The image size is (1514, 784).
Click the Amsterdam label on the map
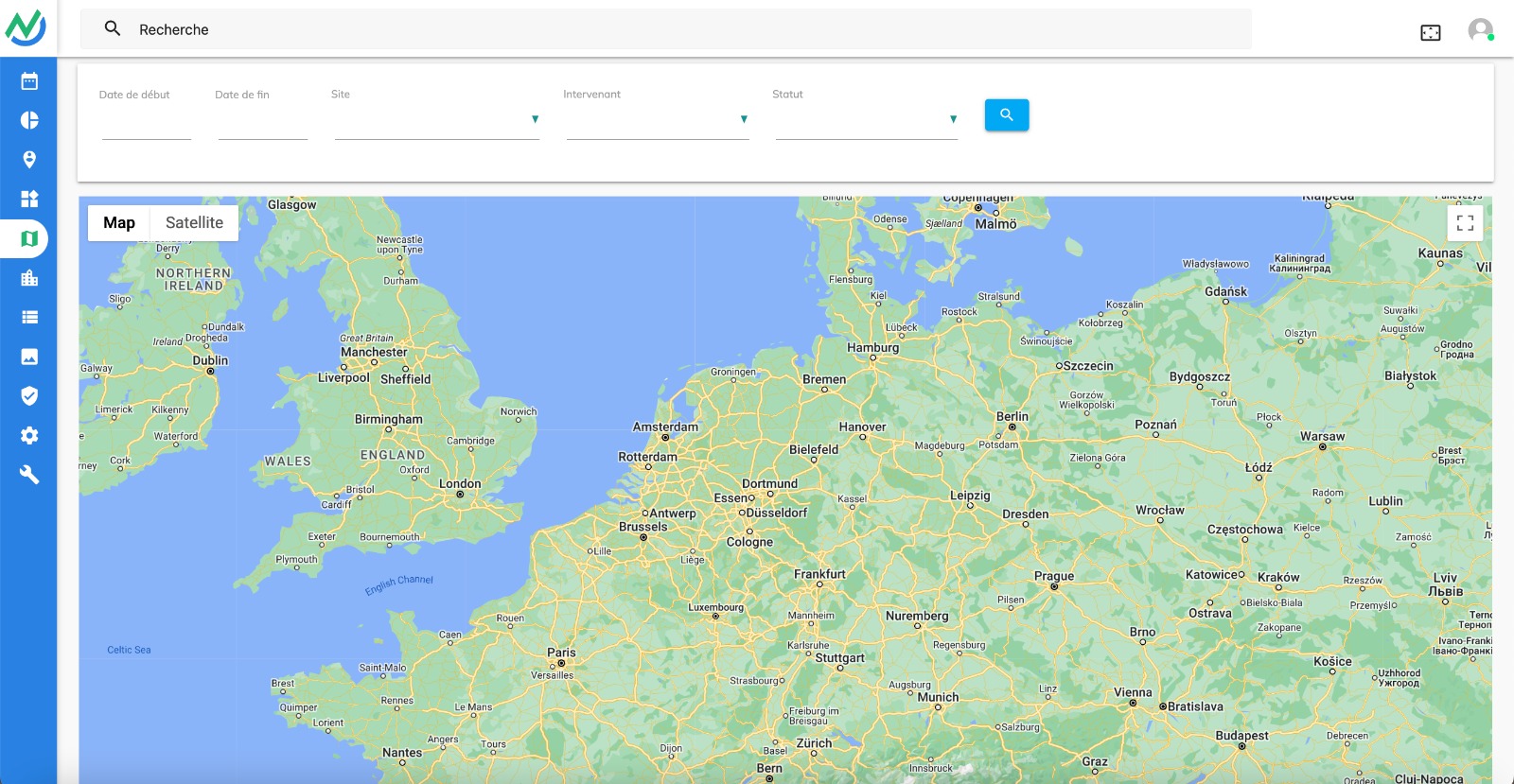pyautogui.click(x=665, y=427)
